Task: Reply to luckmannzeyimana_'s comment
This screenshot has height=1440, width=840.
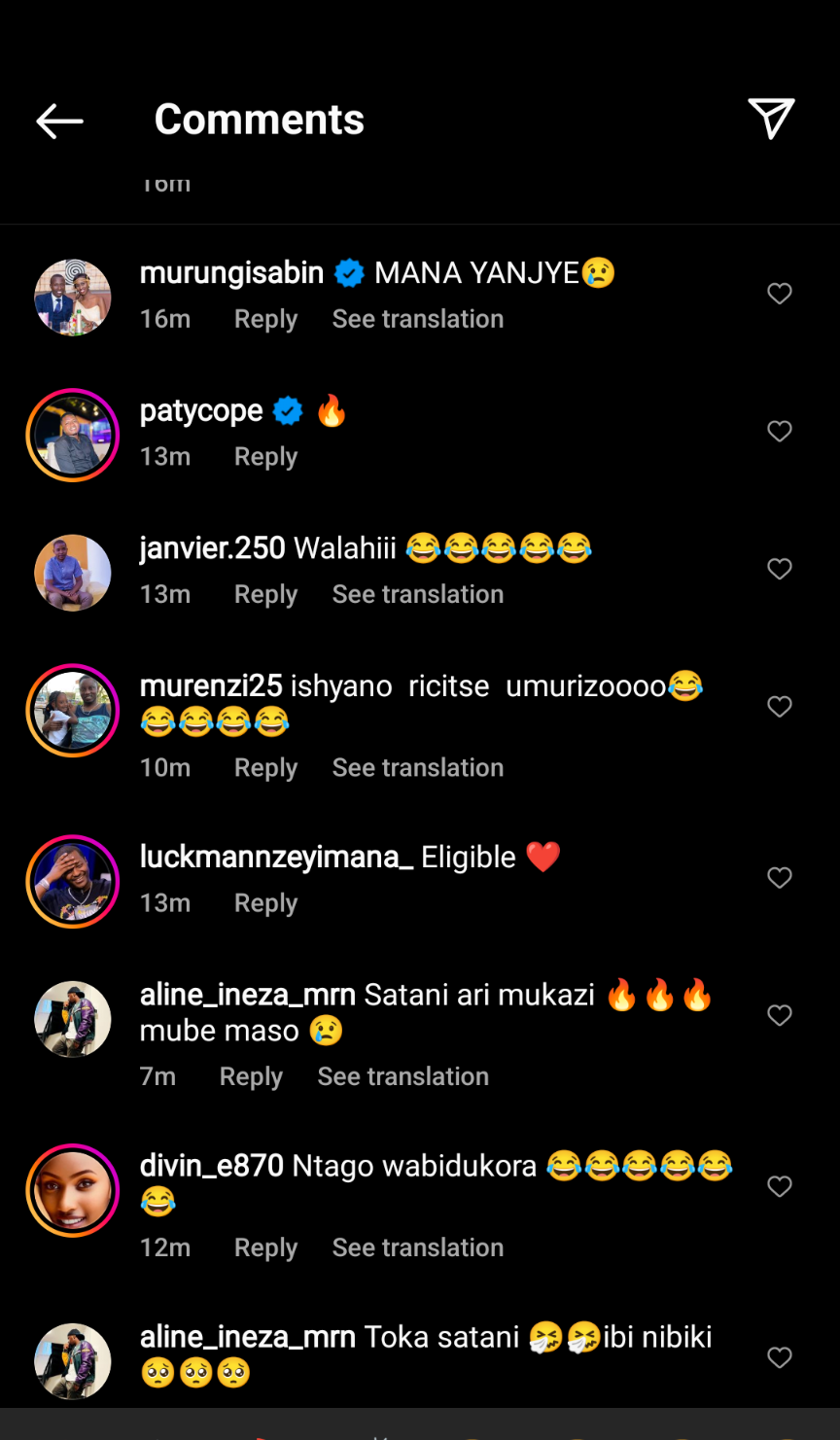Action: (x=265, y=903)
